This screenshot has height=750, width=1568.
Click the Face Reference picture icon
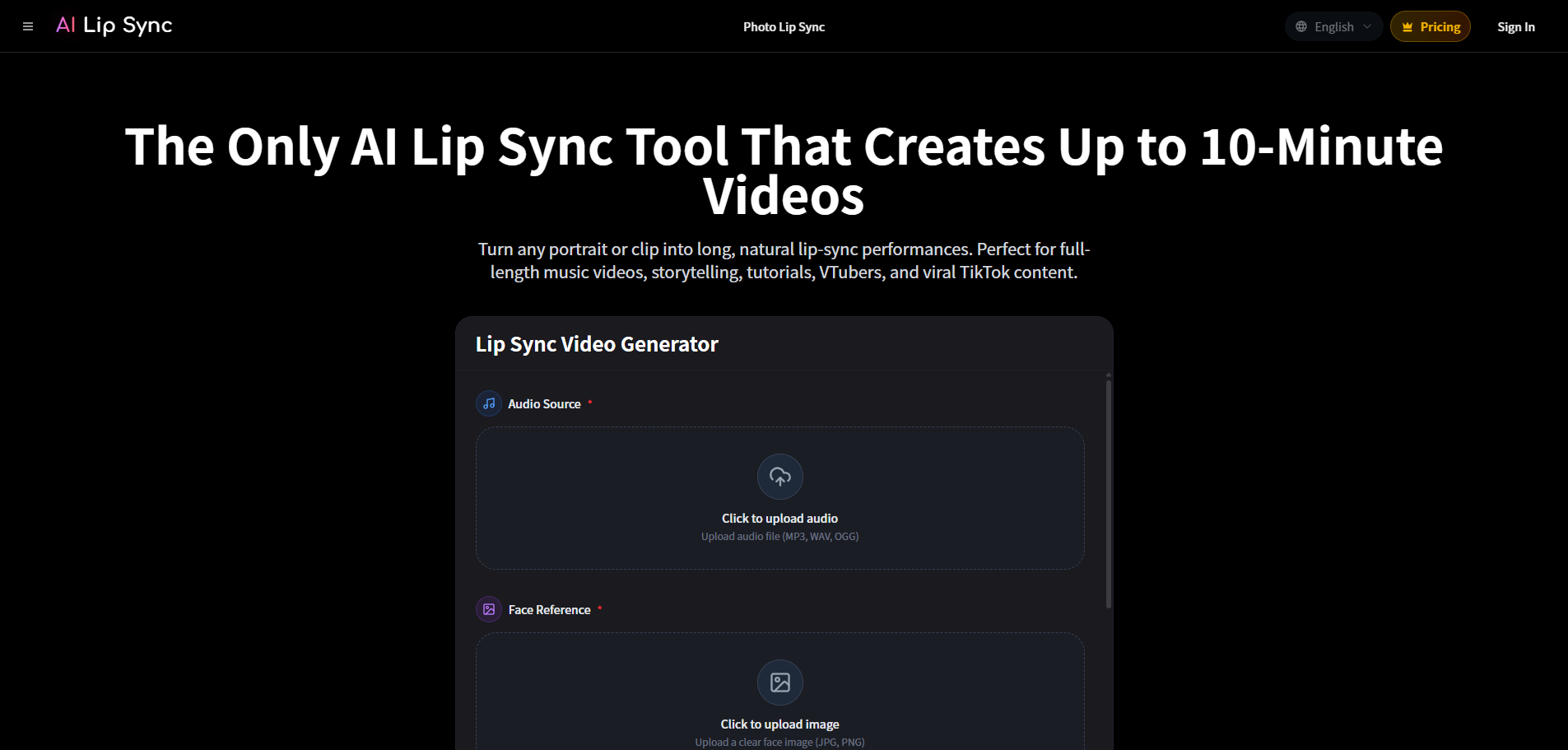[489, 609]
